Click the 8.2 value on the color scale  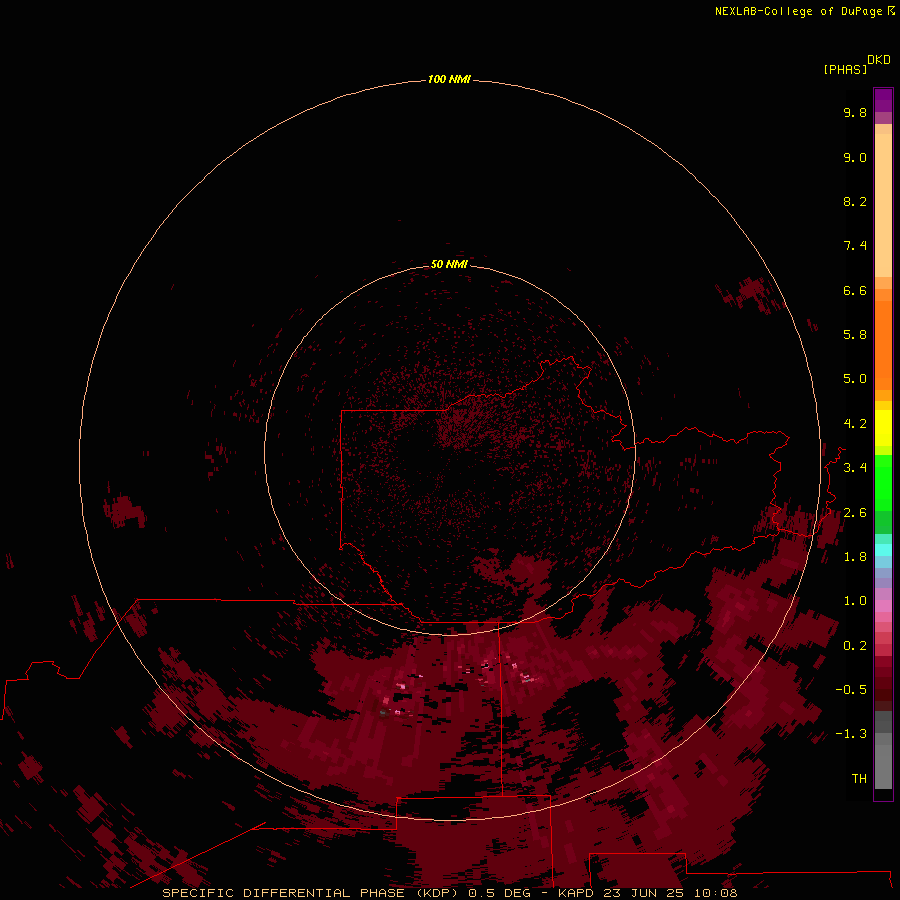(855, 201)
